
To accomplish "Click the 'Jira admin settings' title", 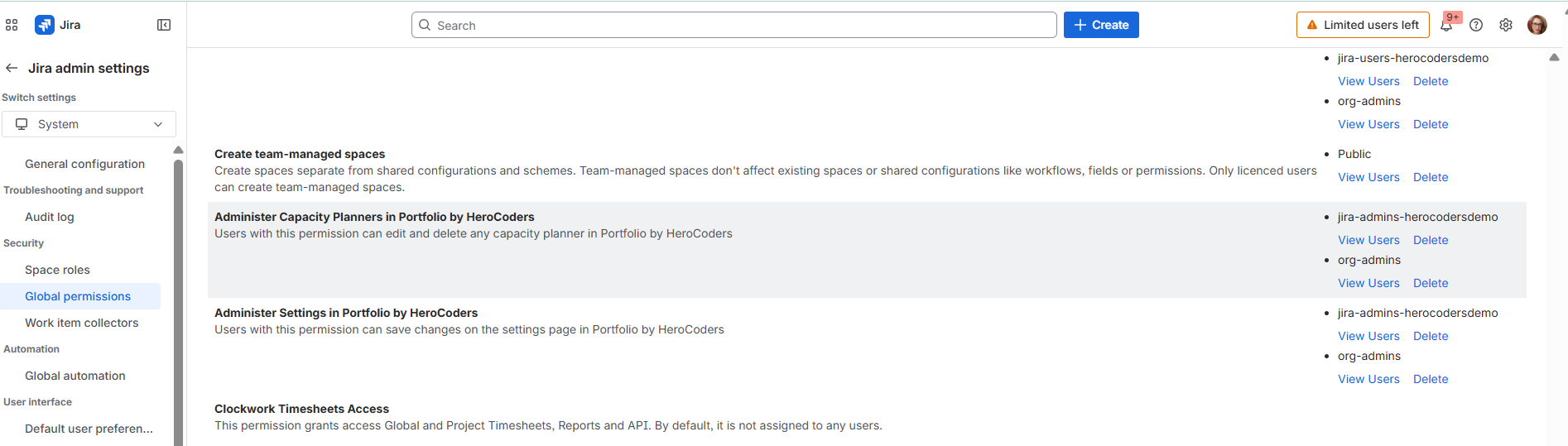I will tap(89, 68).
